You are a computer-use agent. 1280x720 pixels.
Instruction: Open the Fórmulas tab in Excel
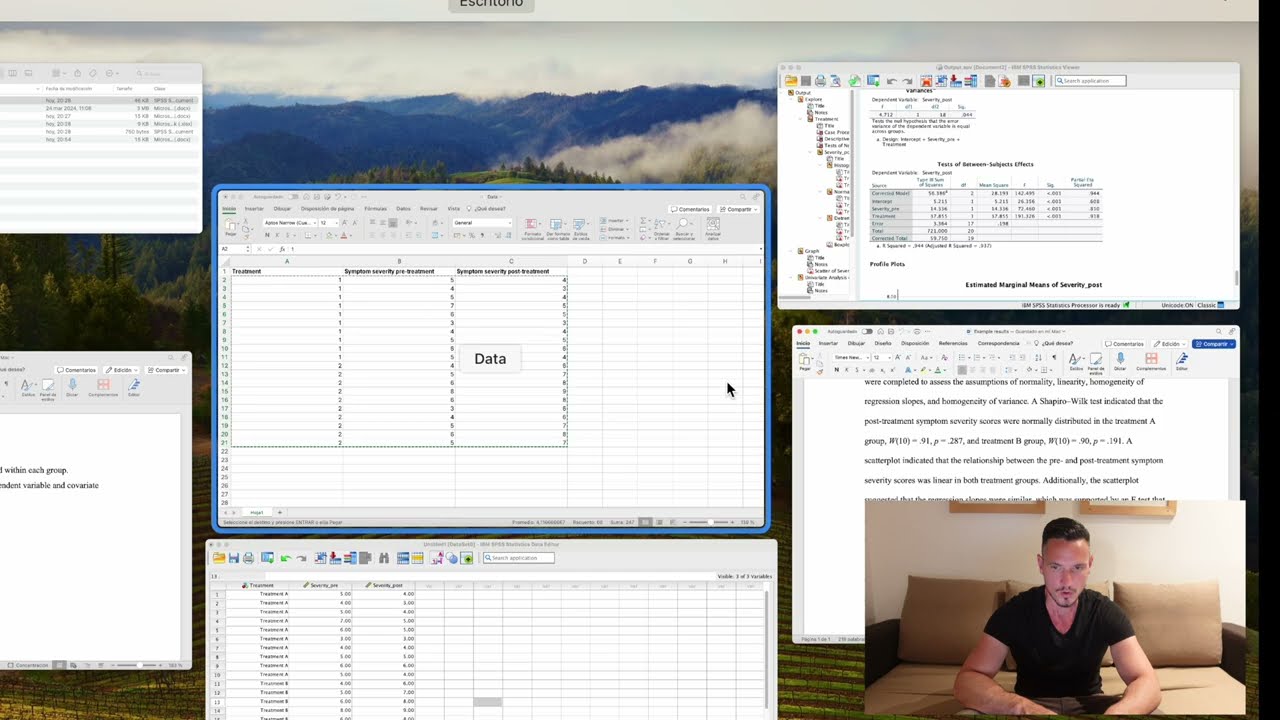pyautogui.click(x=375, y=209)
